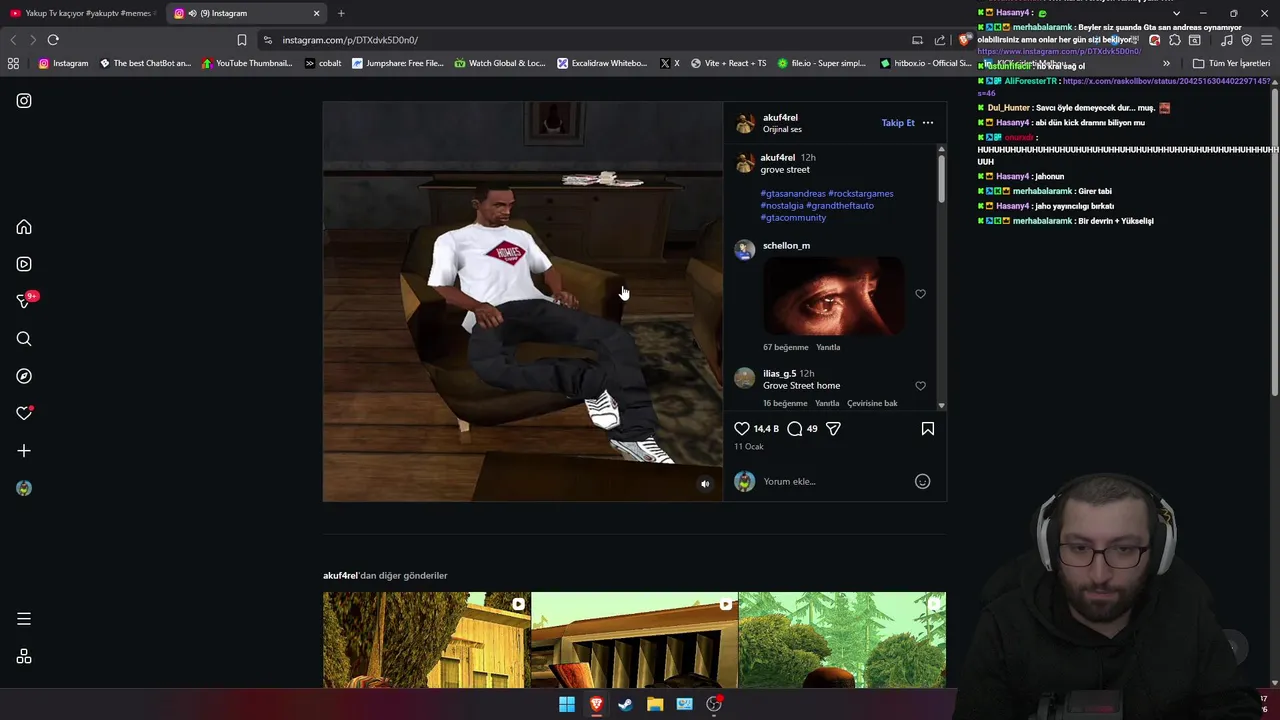This screenshot has height=720, width=1280.
Task: Reload the page
Action: pos(53,40)
